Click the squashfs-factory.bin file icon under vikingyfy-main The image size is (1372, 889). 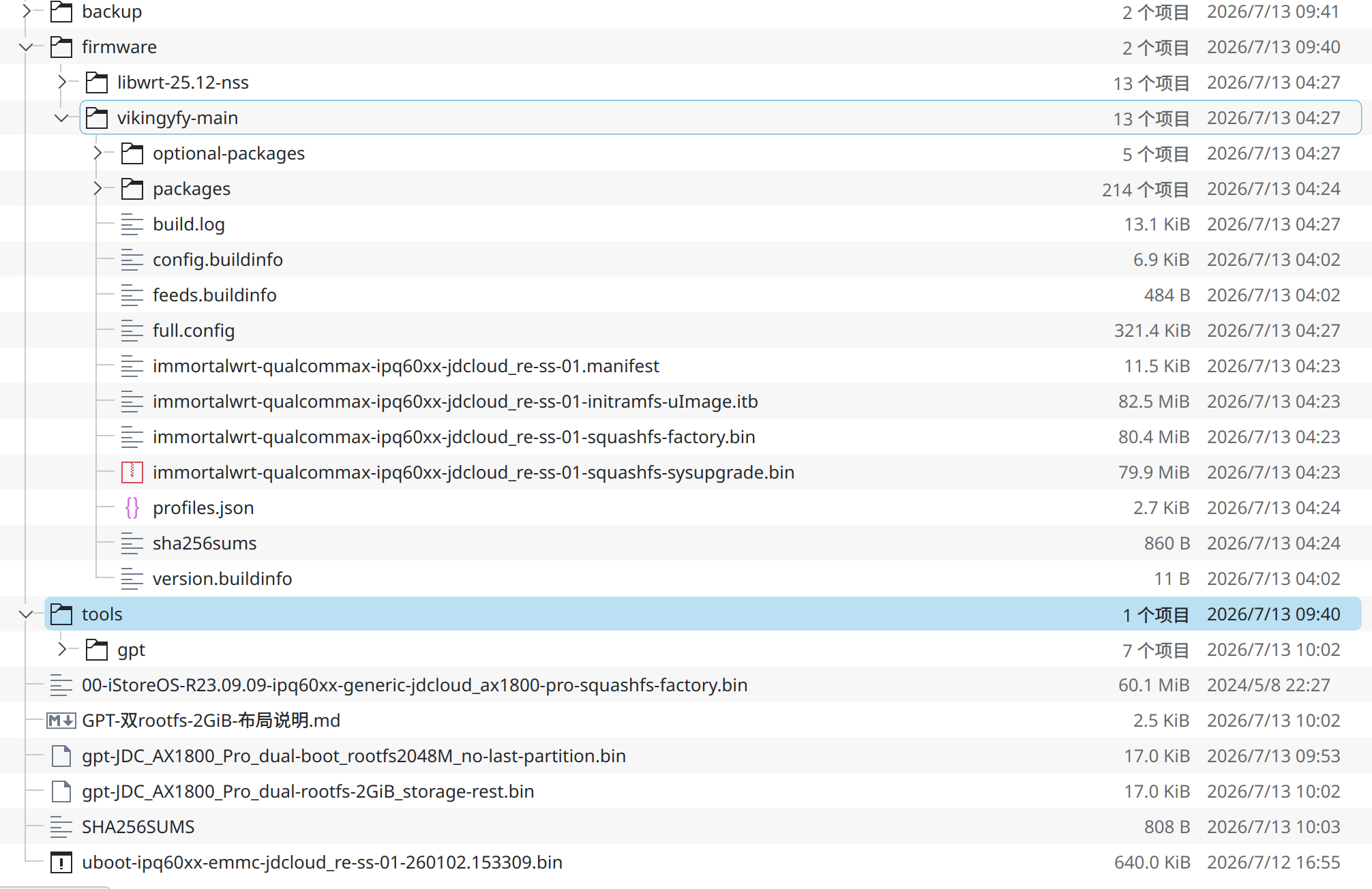[x=132, y=437]
